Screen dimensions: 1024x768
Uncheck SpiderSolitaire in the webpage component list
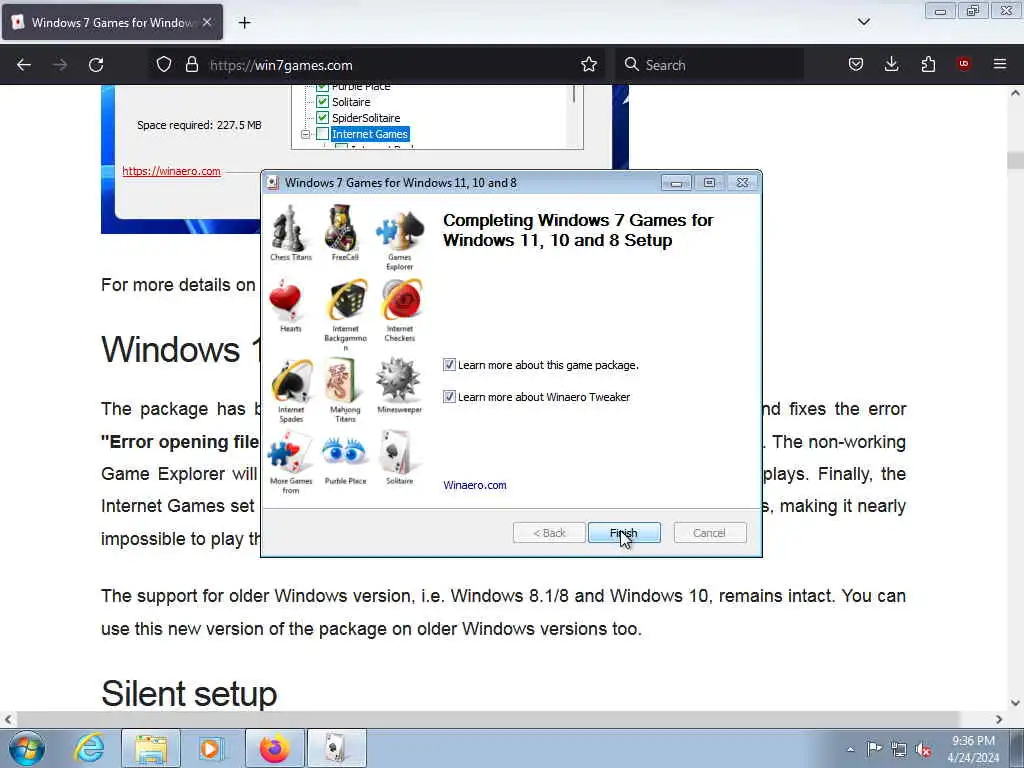(x=322, y=118)
